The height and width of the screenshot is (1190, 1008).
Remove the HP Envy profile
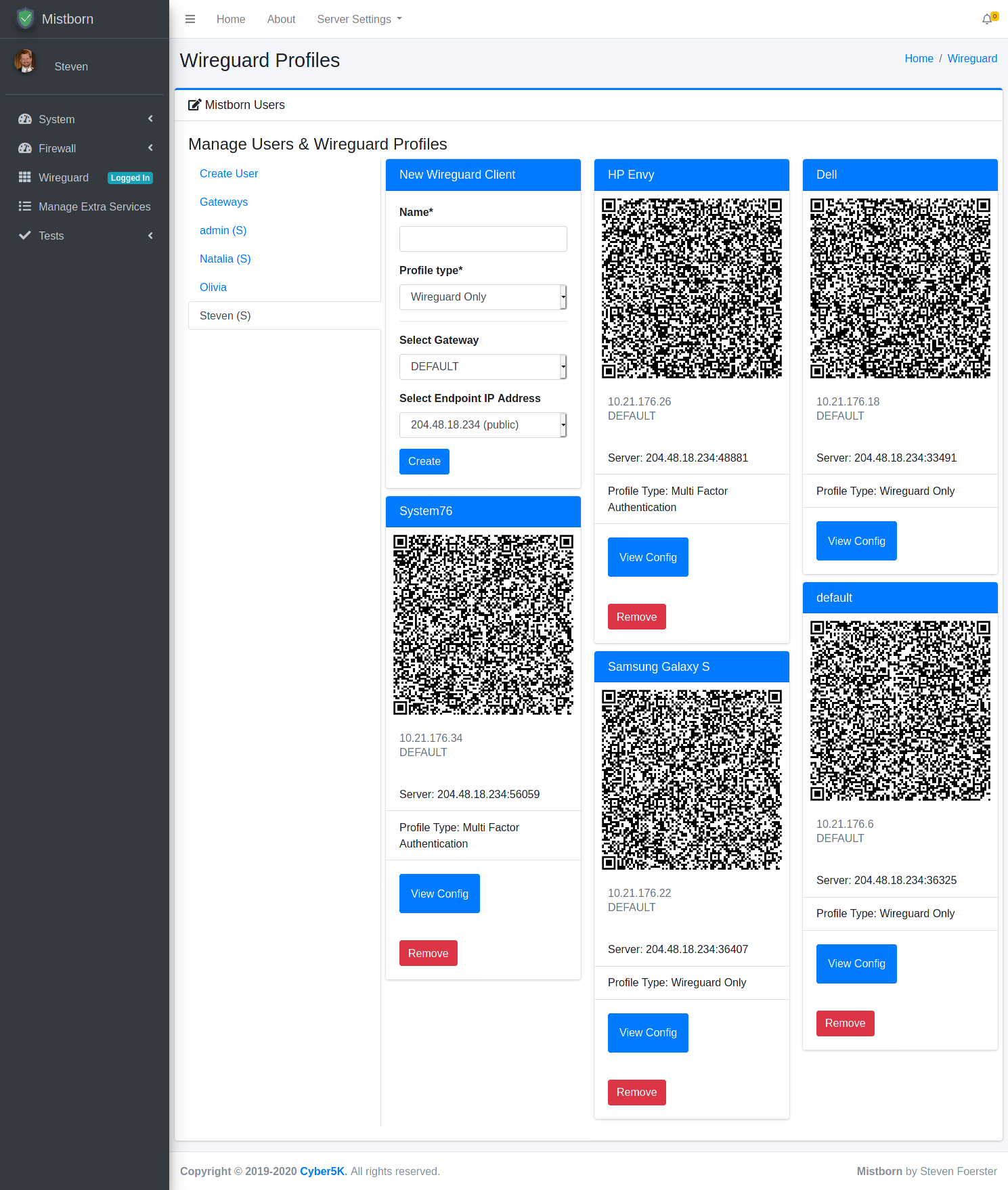point(637,617)
